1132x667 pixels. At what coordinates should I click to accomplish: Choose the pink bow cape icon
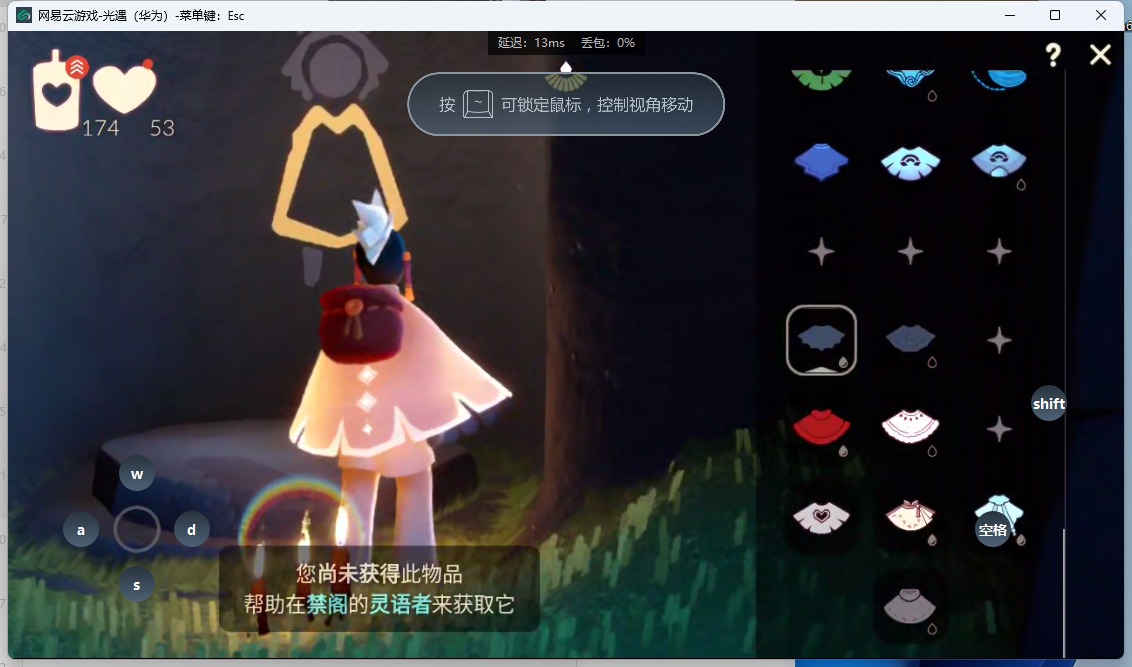(x=910, y=516)
